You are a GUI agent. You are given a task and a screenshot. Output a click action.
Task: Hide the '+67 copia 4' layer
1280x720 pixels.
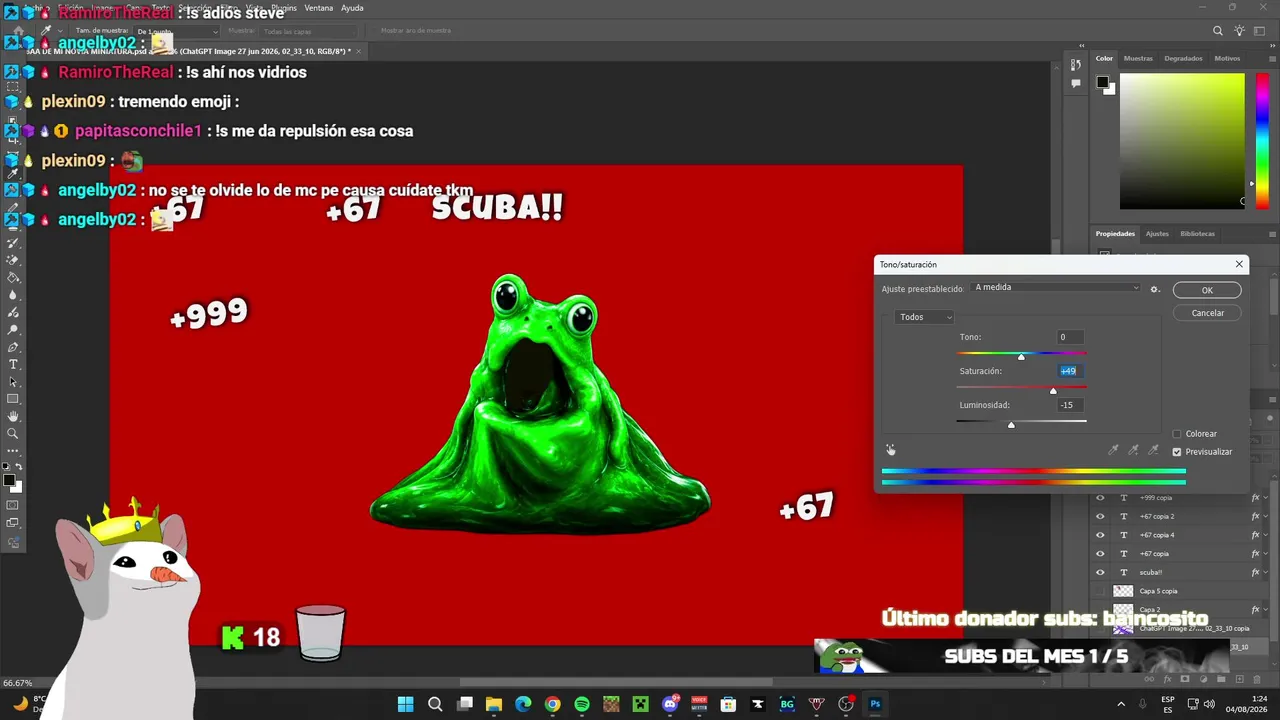click(x=1100, y=535)
